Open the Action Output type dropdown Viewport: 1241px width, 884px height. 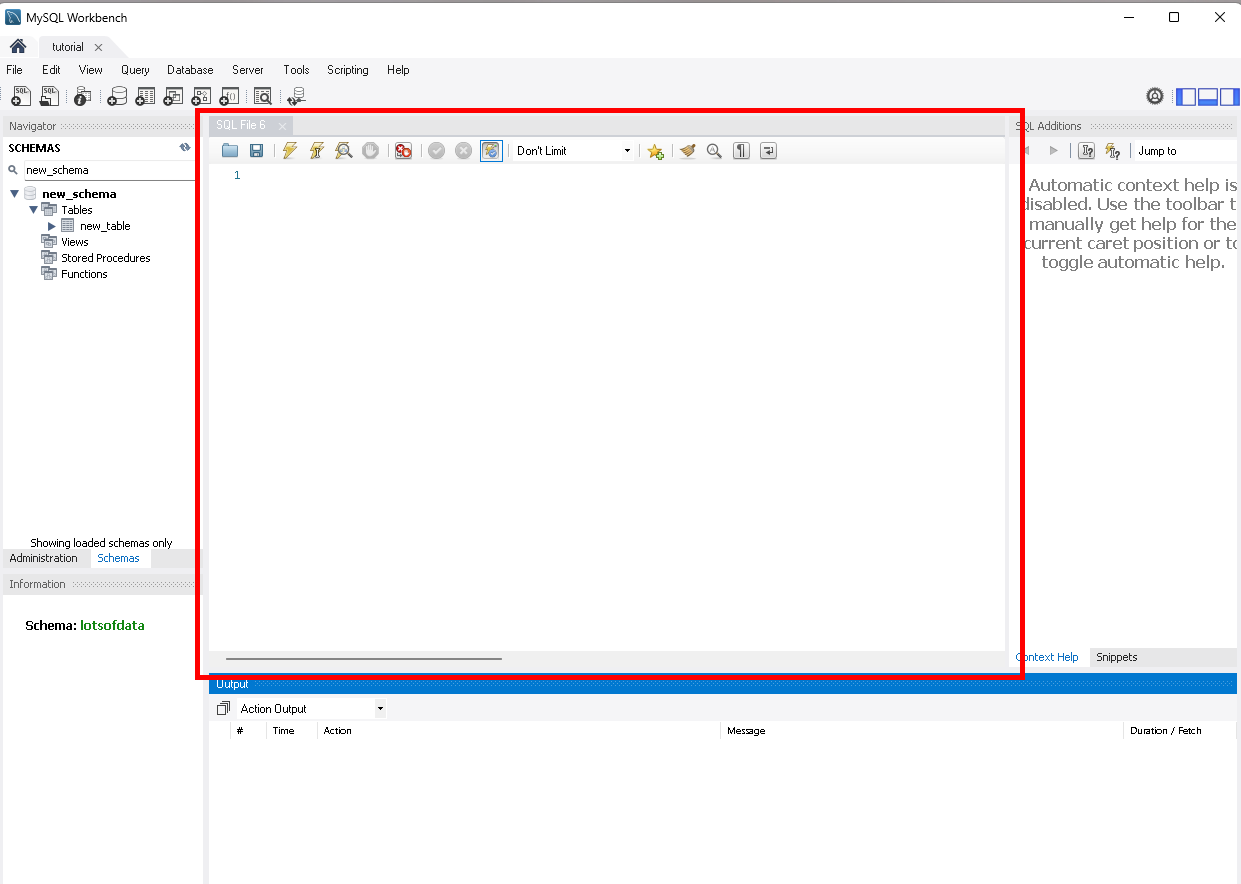[311, 709]
